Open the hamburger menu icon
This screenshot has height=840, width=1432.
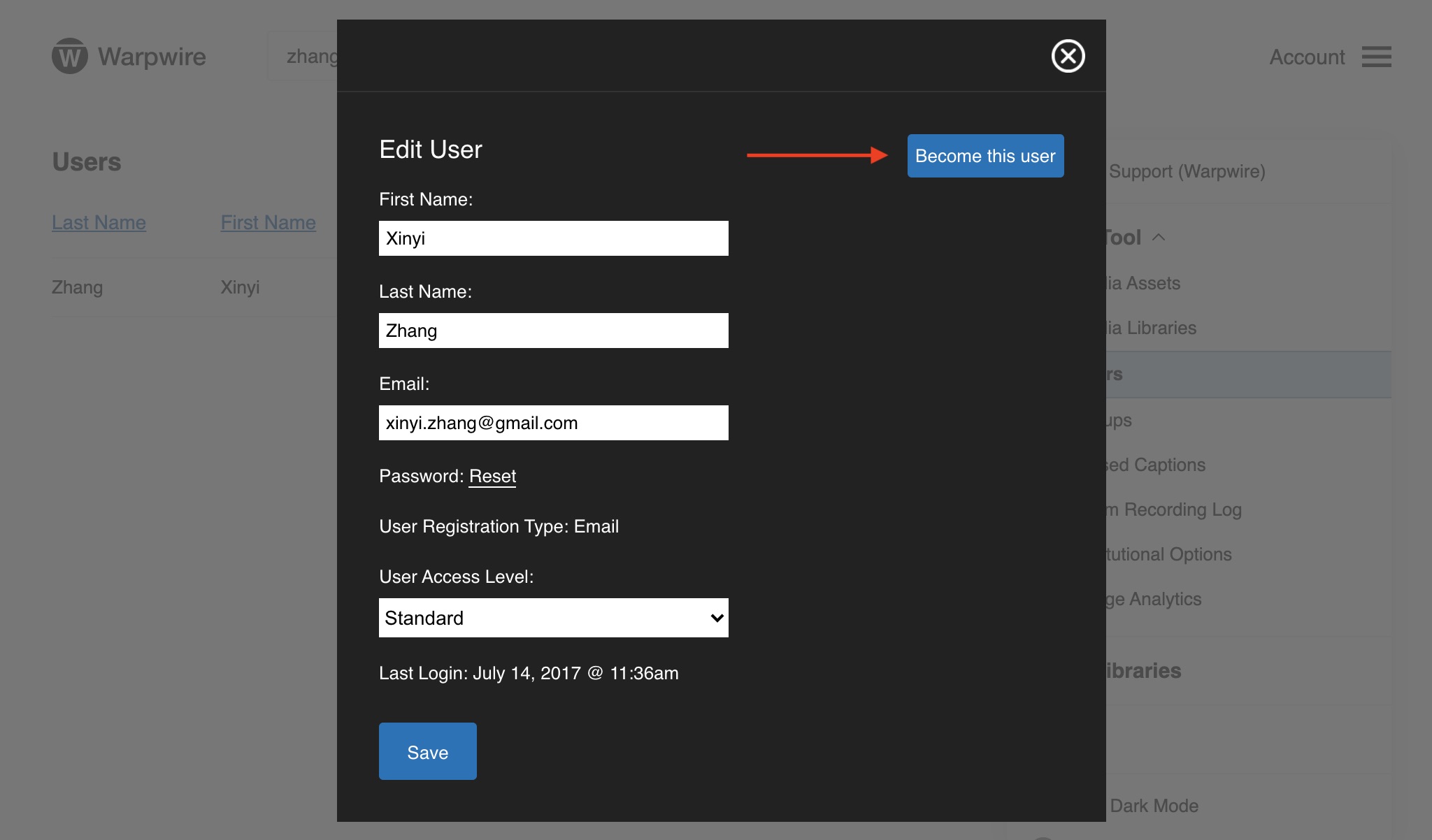[1376, 57]
